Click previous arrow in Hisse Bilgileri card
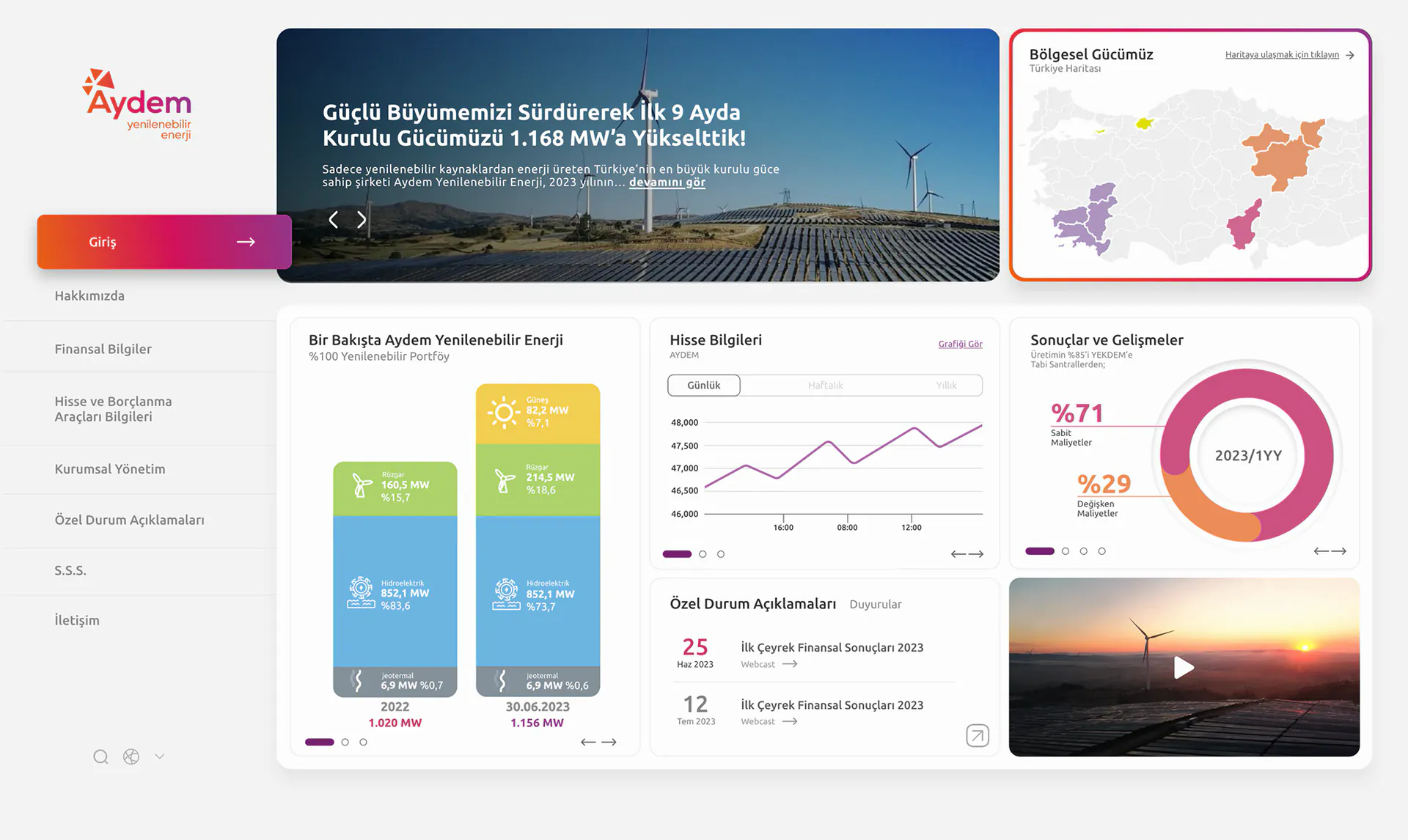The image size is (1408, 840). click(x=958, y=554)
